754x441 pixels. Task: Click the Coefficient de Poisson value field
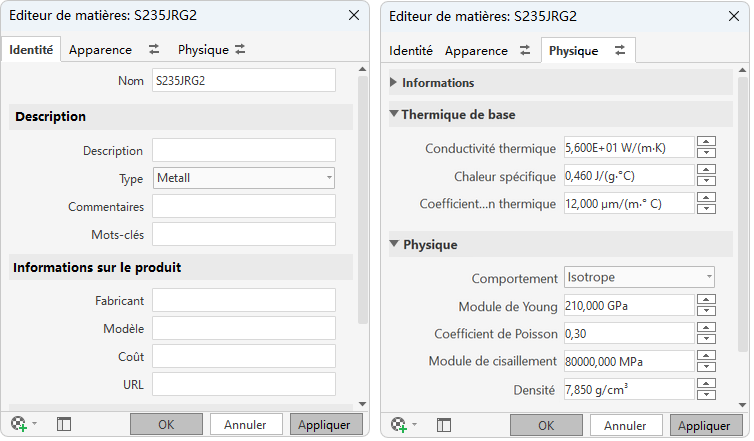629,333
